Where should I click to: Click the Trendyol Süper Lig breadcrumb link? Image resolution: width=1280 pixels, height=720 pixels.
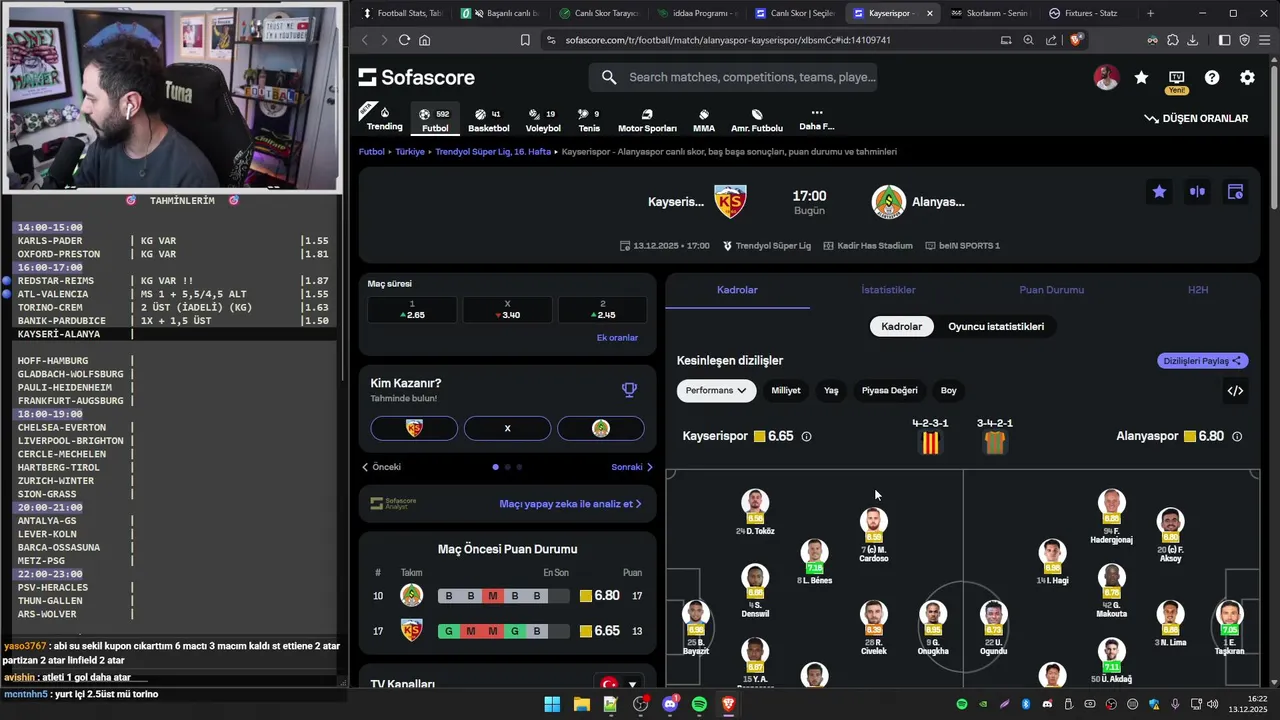[493, 152]
